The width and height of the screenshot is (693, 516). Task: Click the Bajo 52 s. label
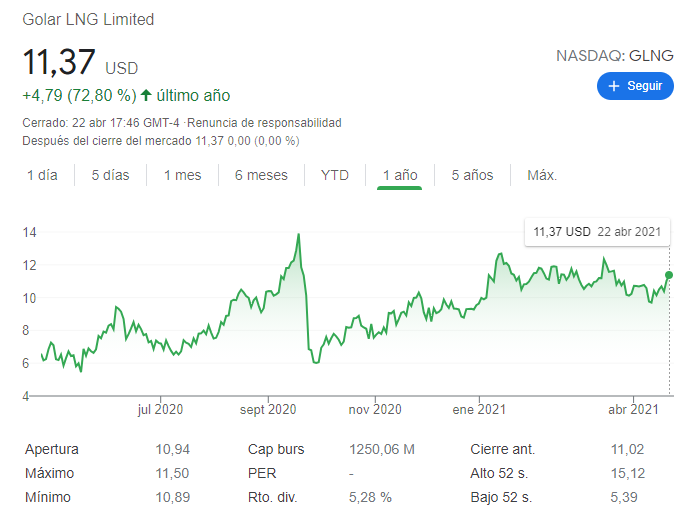pos(501,497)
